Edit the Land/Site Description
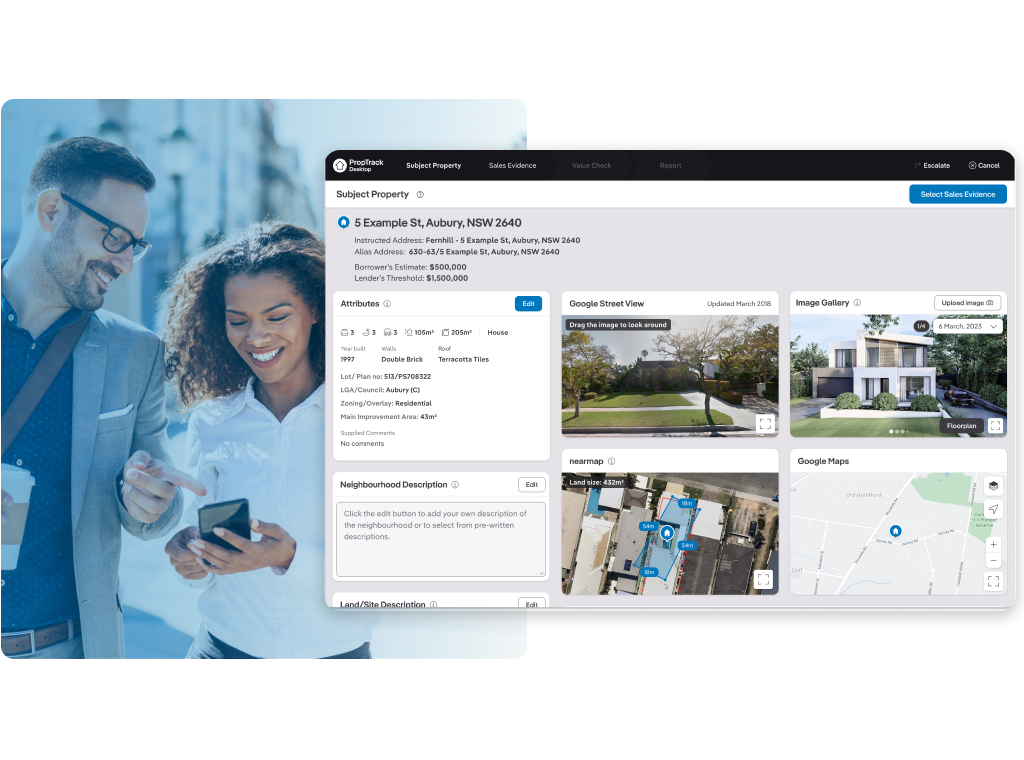This screenshot has height=760, width=1024. click(532, 604)
